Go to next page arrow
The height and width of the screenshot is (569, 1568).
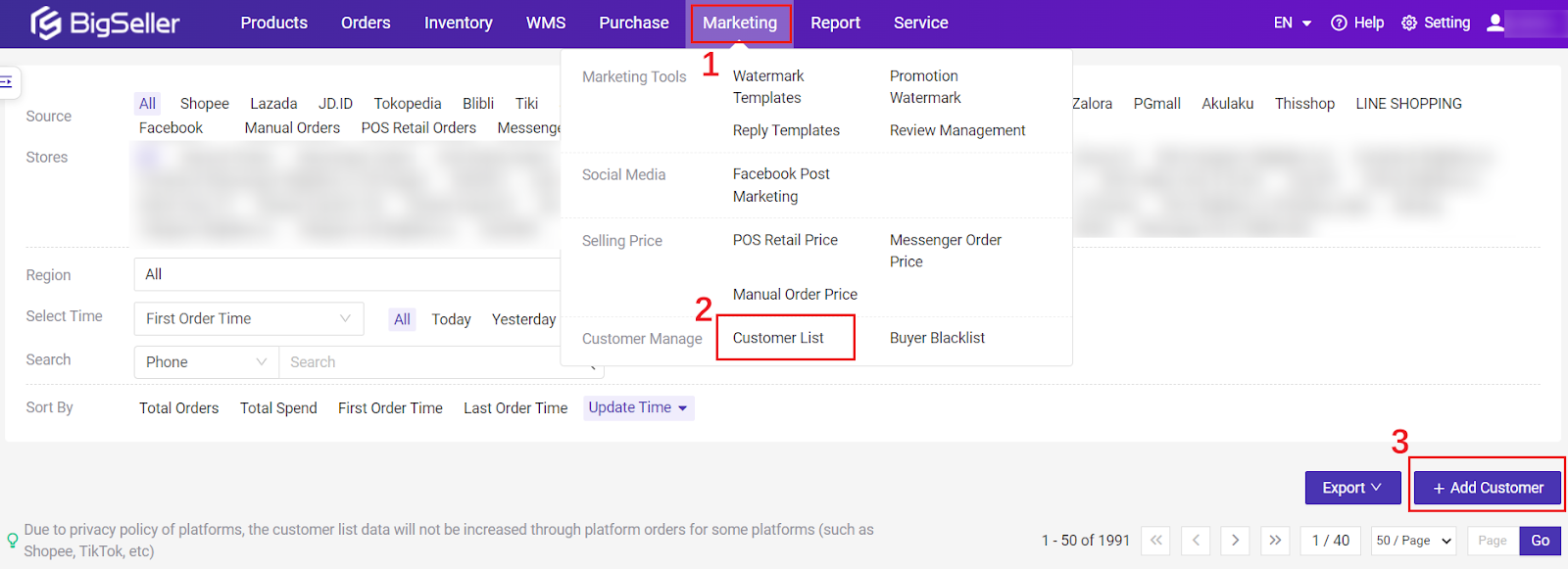tap(1235, 541)
